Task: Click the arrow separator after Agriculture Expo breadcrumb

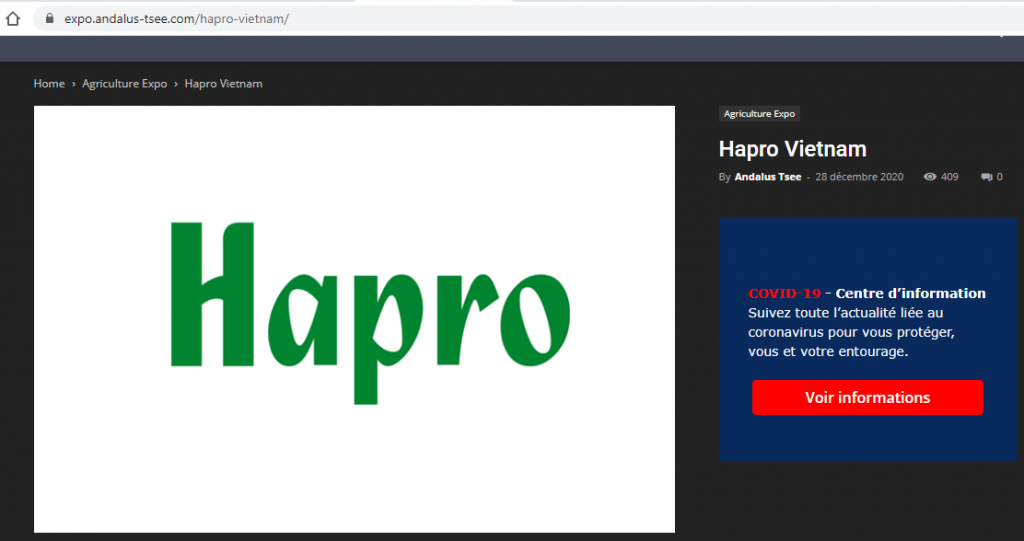Action: coord(176,84)
